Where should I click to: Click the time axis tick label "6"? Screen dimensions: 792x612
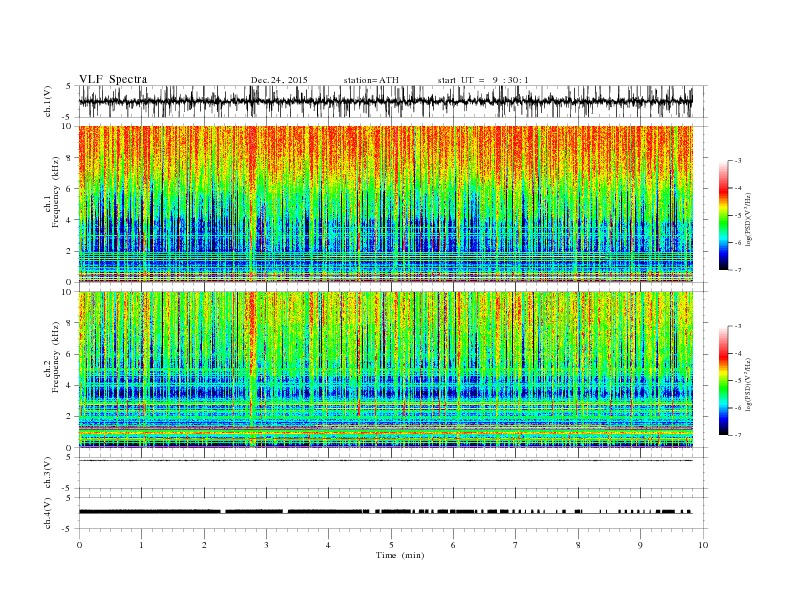[x=453, y=545]
